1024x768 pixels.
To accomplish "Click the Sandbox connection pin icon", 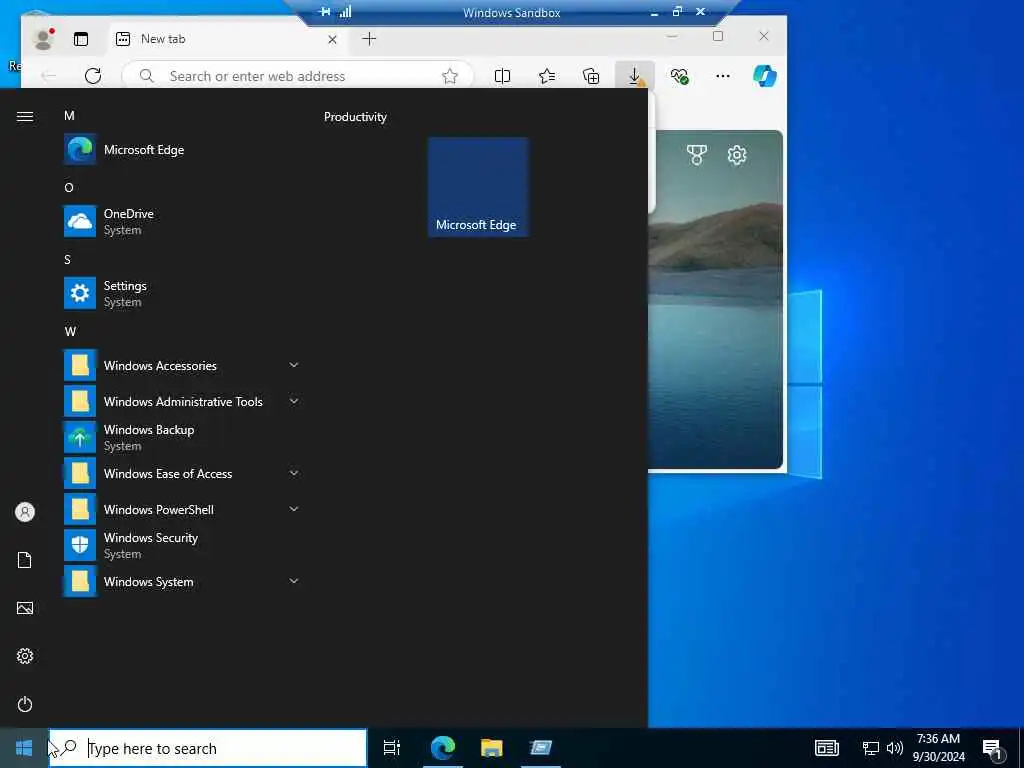I will pyautogui.click(x=325, y=12).
